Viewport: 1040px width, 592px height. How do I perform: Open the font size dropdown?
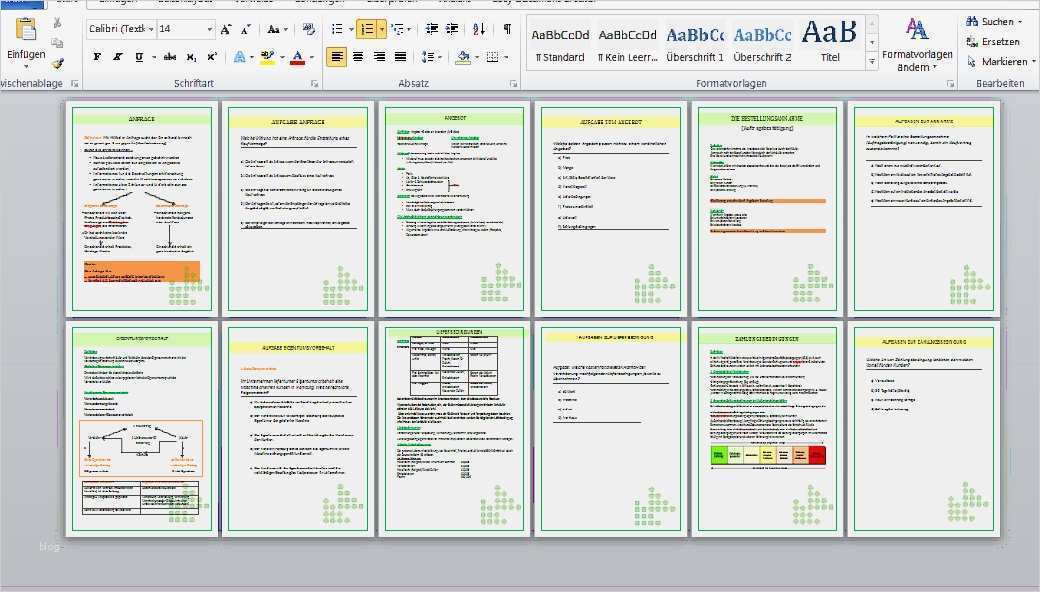pyautogui.click(x=210, y=29)
